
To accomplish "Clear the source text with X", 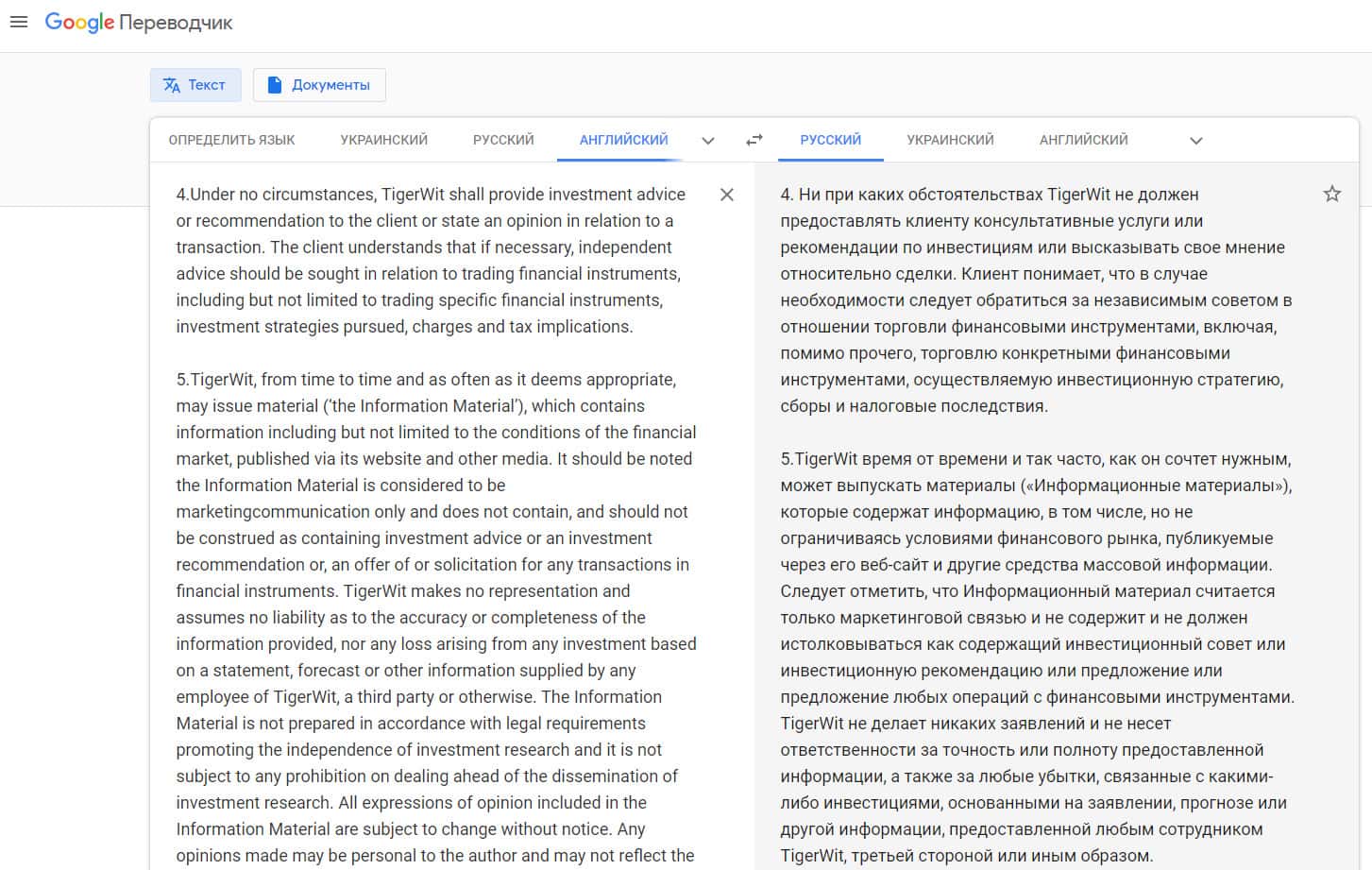I will click(x=727, y=195).
